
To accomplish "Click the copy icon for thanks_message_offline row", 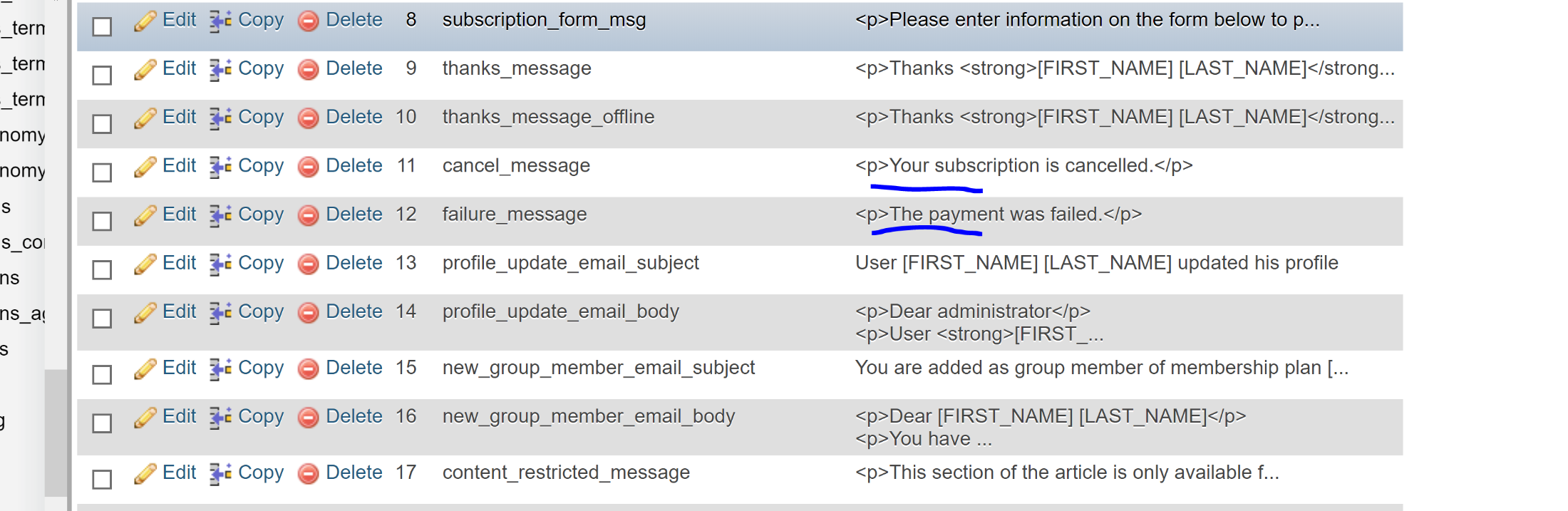I will tap(220, 118).
